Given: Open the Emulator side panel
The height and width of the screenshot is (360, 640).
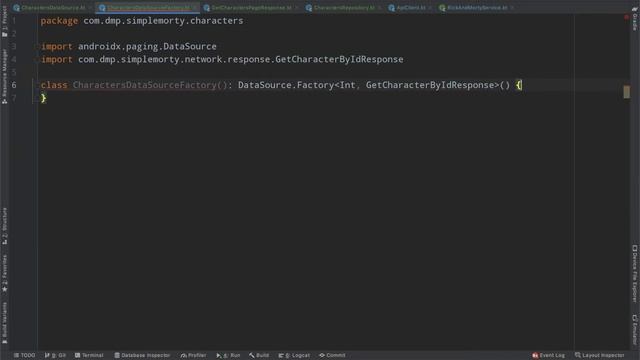Looking at the screenshot, I should tap(635, 329).
